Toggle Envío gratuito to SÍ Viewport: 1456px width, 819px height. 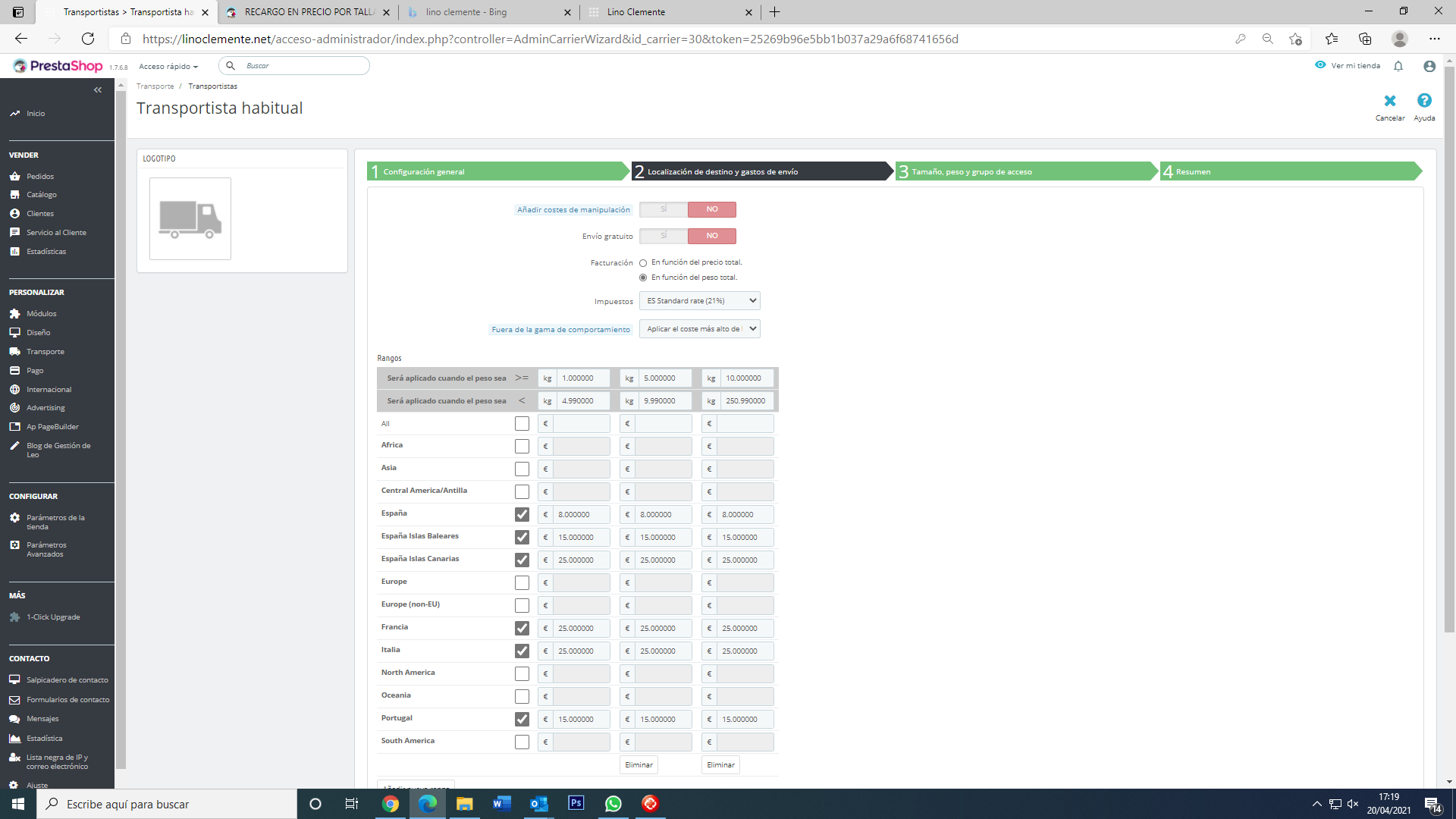pos(664,236)
